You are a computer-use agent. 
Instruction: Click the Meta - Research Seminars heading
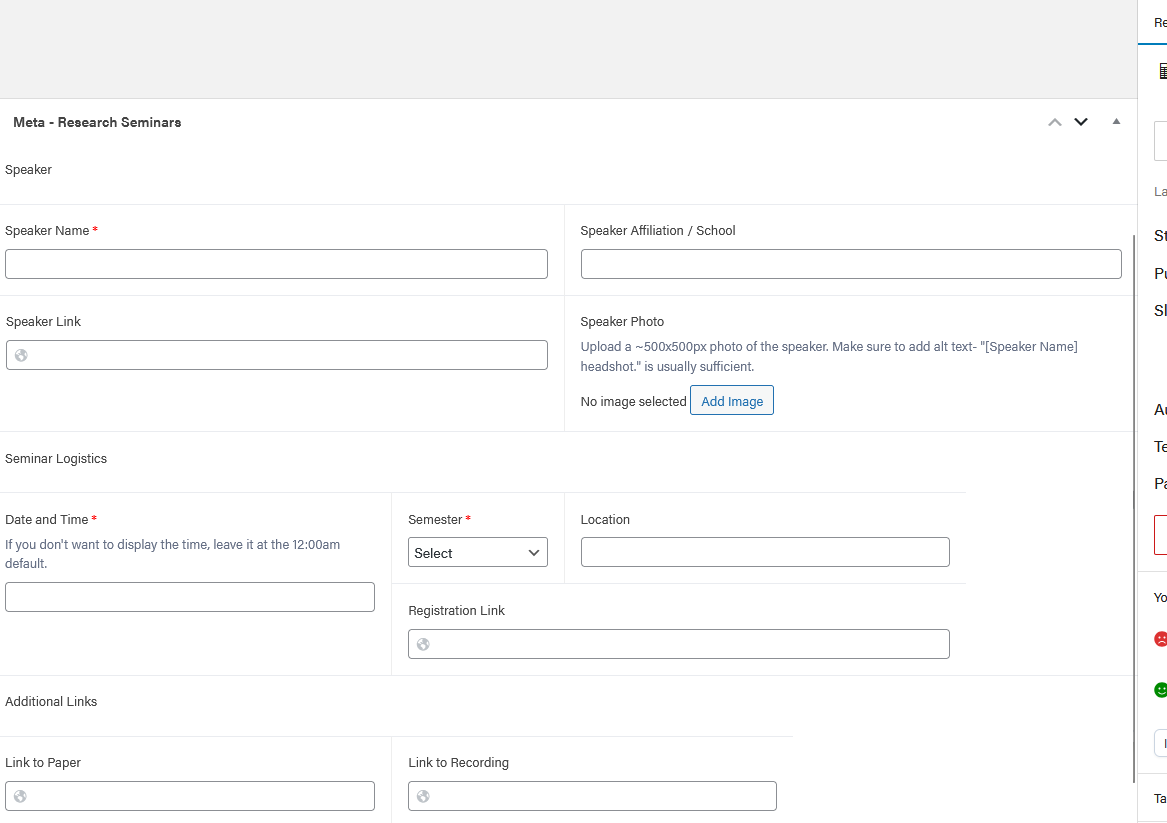click(x=97, y=122)
